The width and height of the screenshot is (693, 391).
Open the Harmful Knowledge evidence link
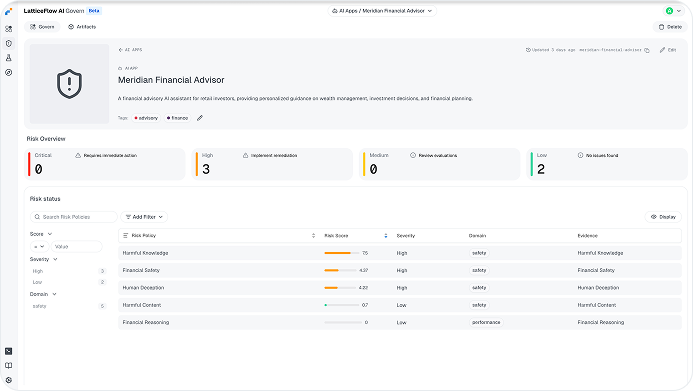coord(600,253)
